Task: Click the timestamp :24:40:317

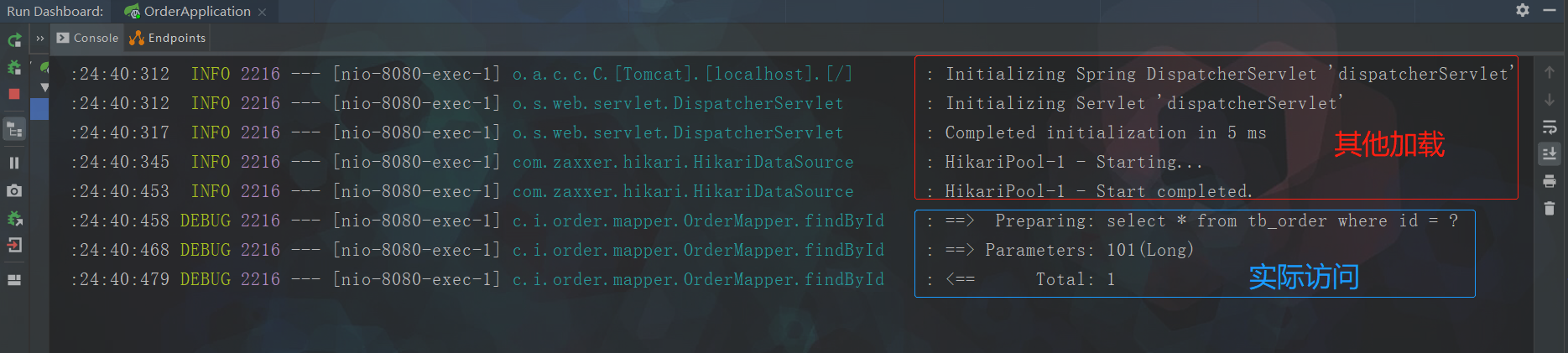Action: (120, 132)
